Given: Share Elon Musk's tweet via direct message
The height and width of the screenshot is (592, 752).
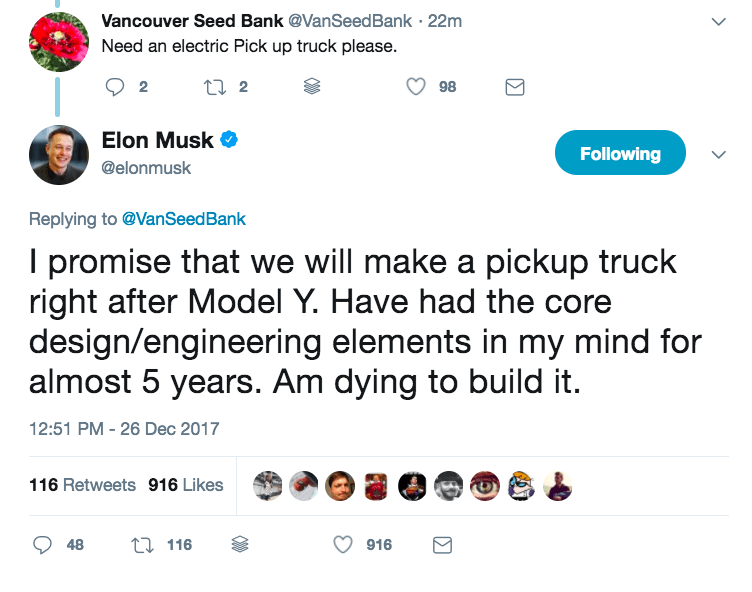Looking at the screenshot, I should [441, 545].
